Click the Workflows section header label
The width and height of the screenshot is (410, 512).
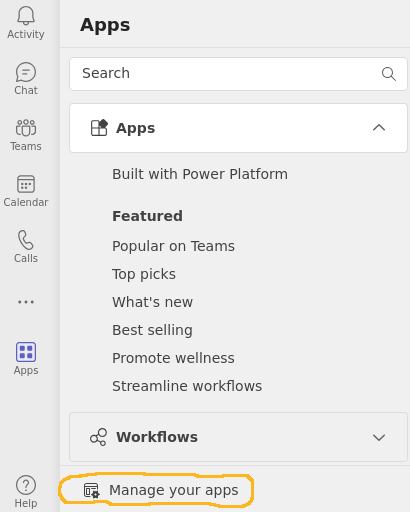(x=157, y=437)
